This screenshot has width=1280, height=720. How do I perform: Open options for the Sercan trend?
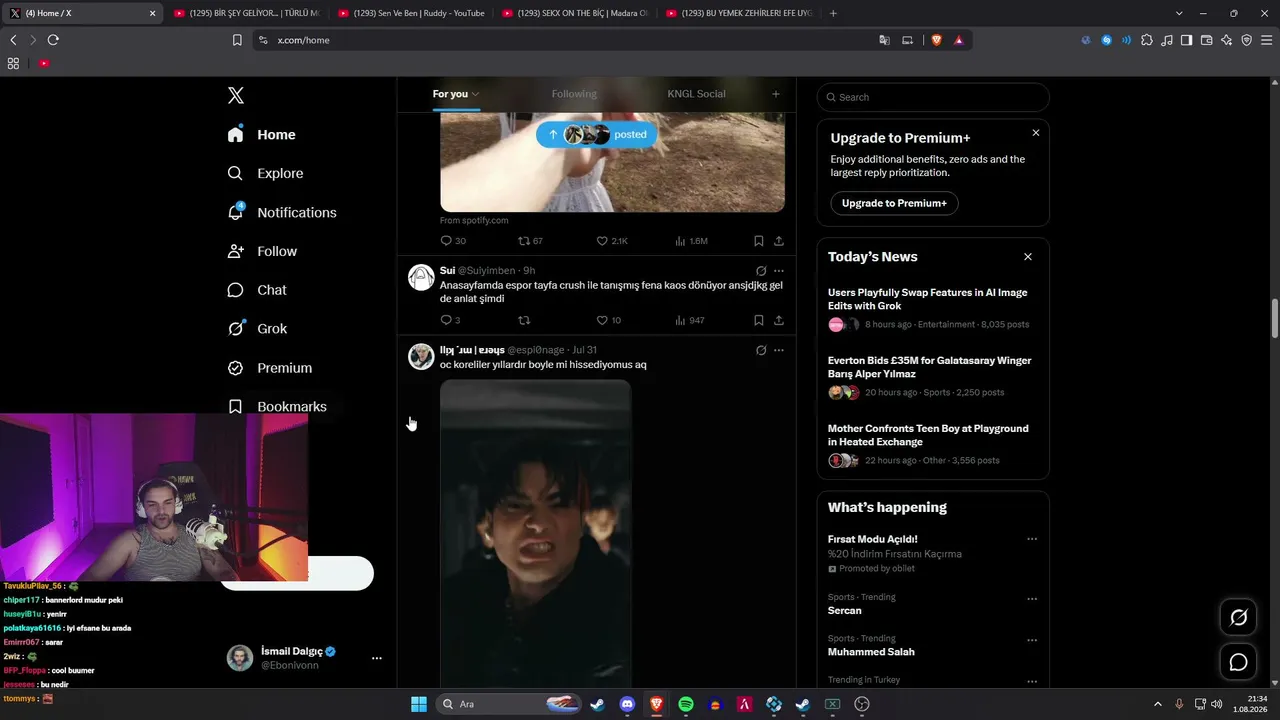click(x=1032, y=599)
